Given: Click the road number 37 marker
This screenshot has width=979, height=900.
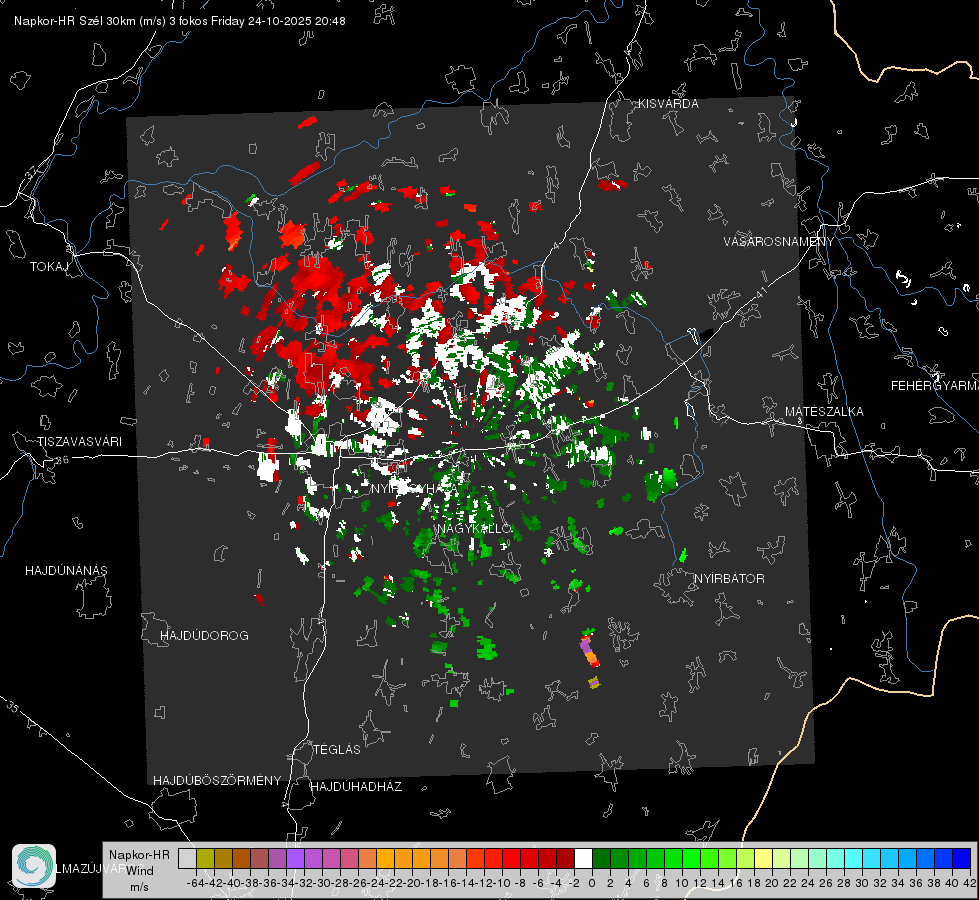Looking at the screenshot, I should tap(32, 171).
